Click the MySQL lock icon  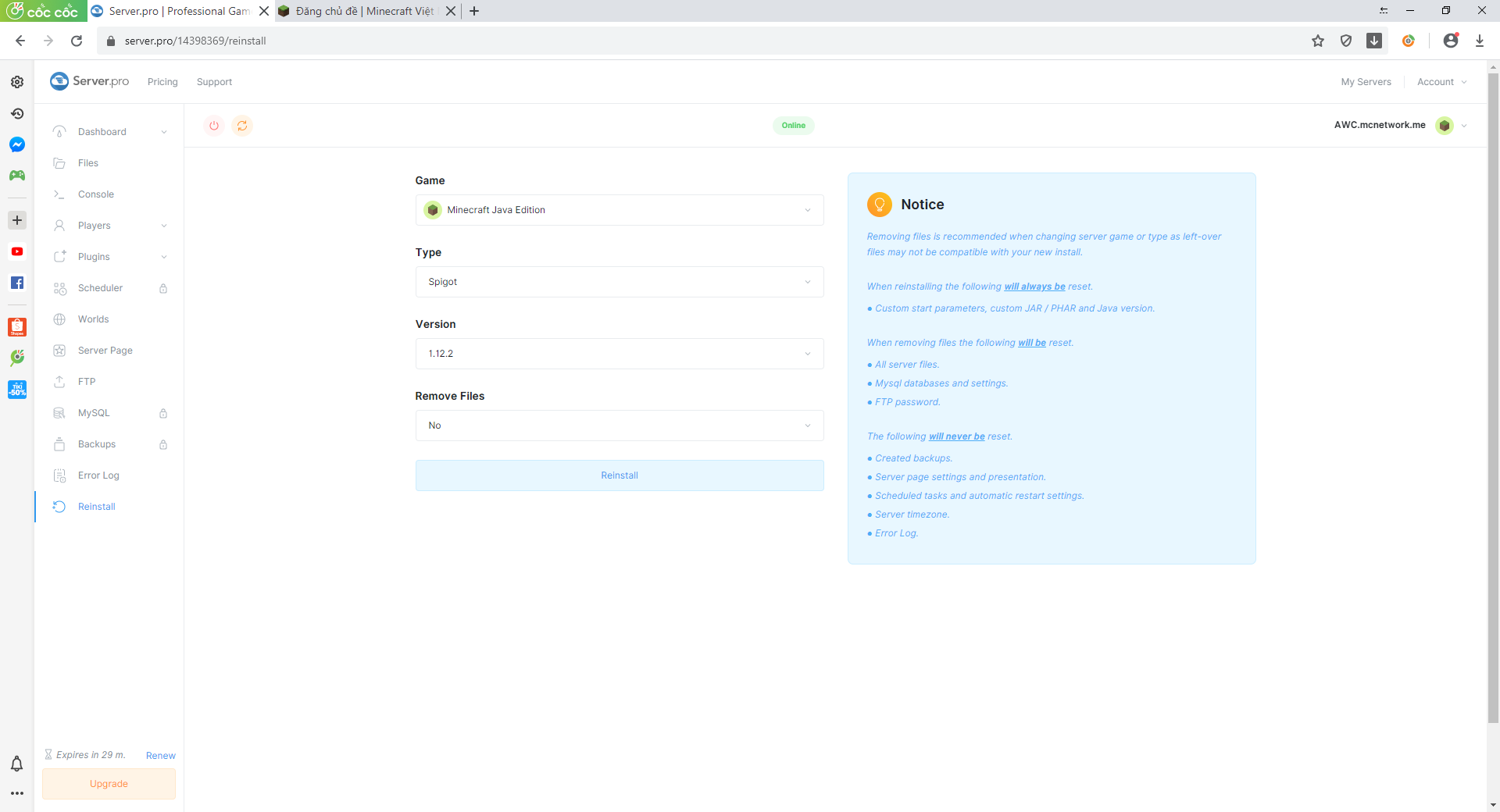pos(163,413)
